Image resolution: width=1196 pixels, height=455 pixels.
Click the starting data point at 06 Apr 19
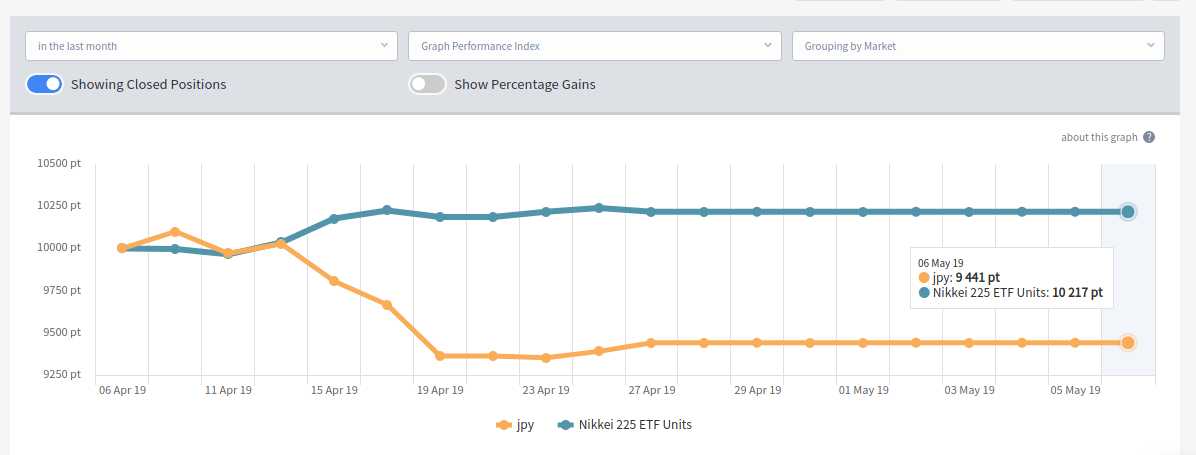click(x=122, y=248)
